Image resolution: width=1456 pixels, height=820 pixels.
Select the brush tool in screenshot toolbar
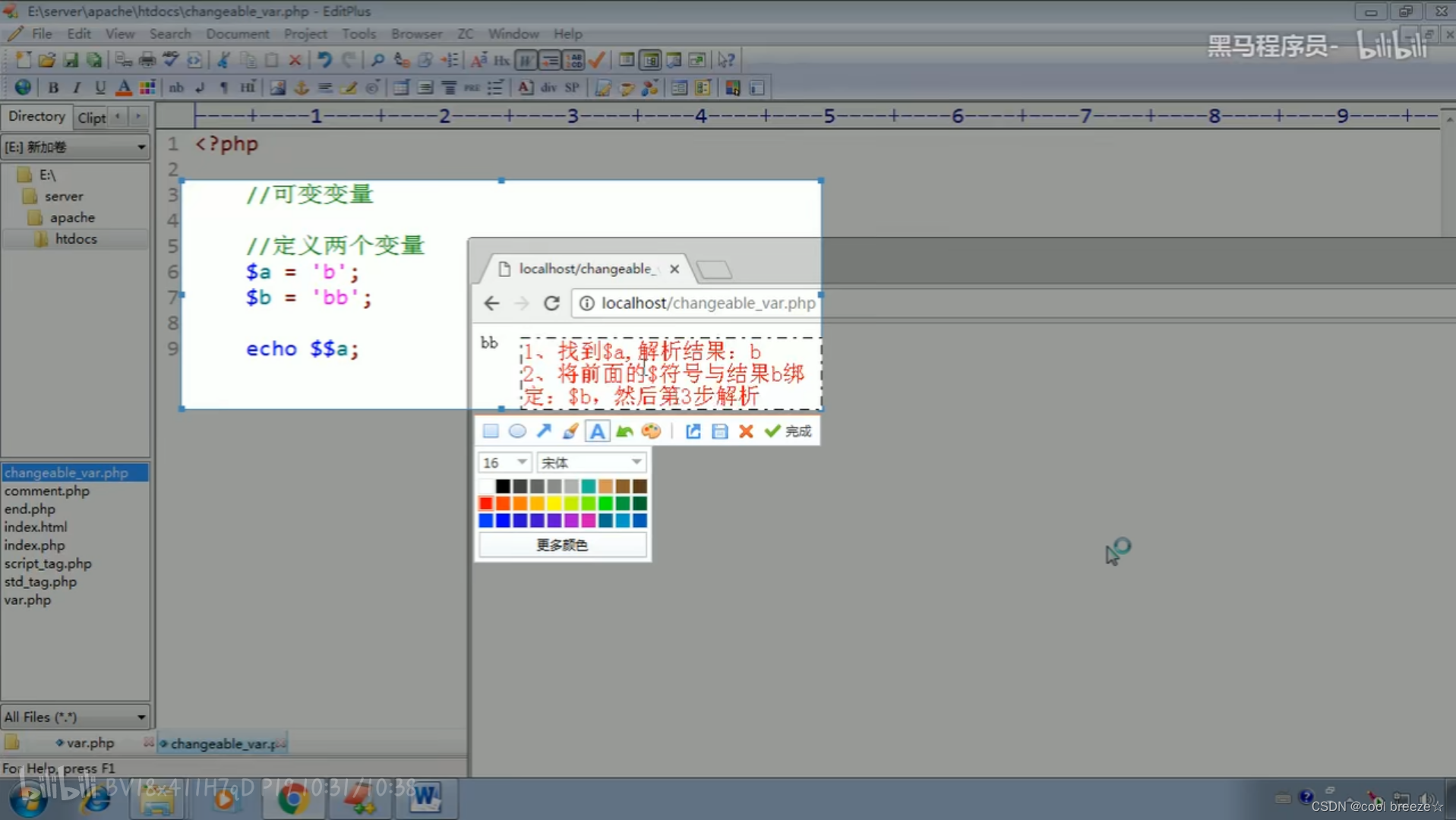coord(570,431)
